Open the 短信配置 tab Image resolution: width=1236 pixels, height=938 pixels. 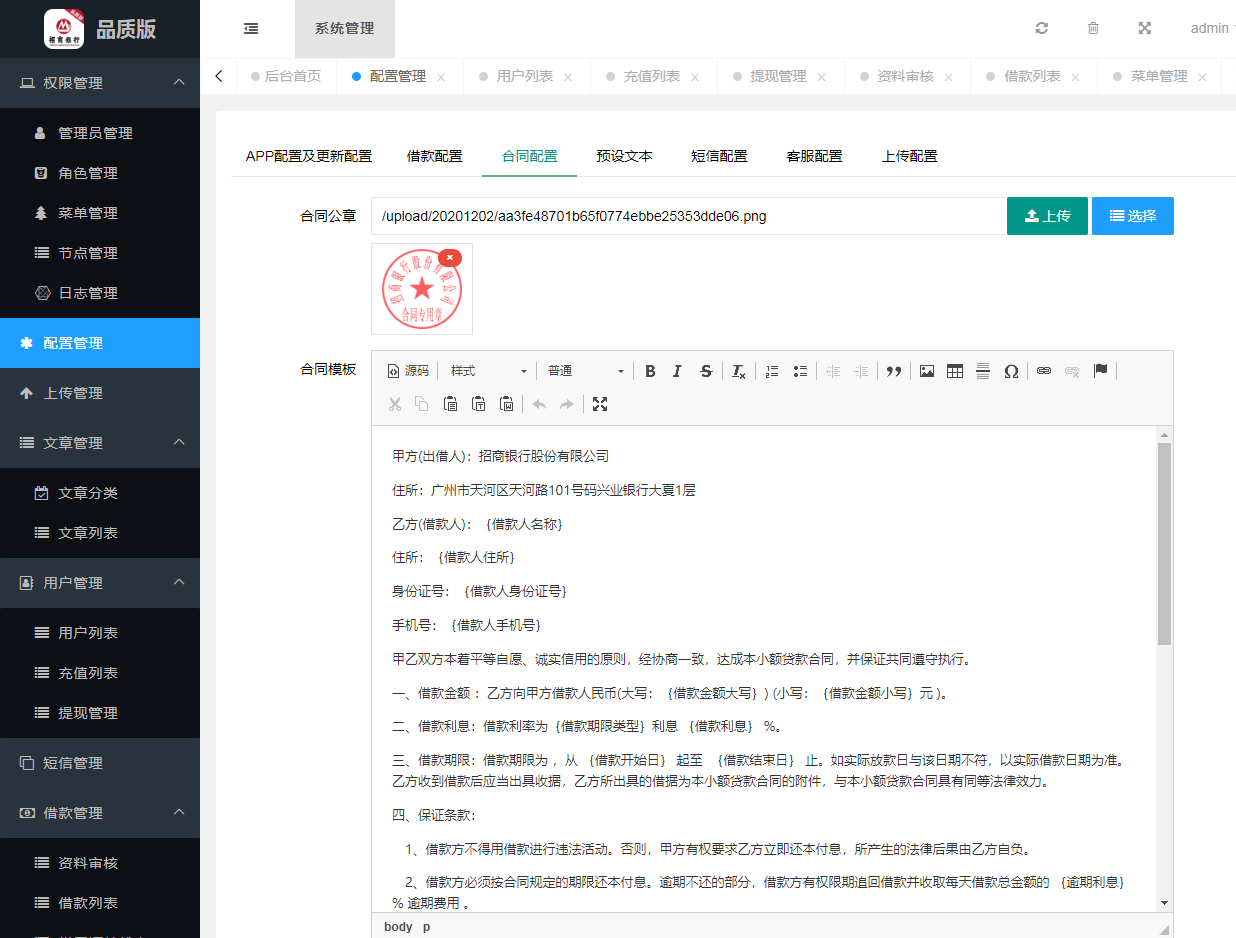click(x=719, y=156)
